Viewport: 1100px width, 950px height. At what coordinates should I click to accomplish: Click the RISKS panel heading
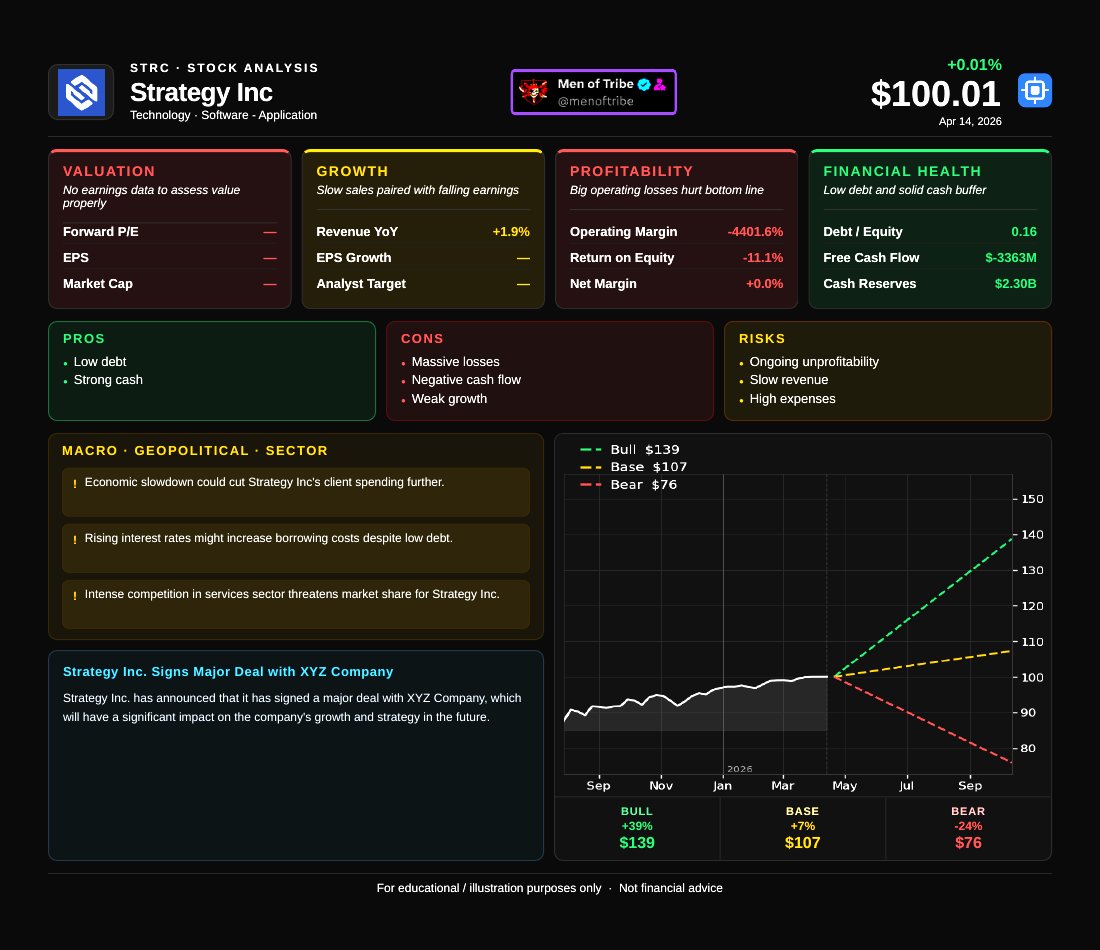762,338
